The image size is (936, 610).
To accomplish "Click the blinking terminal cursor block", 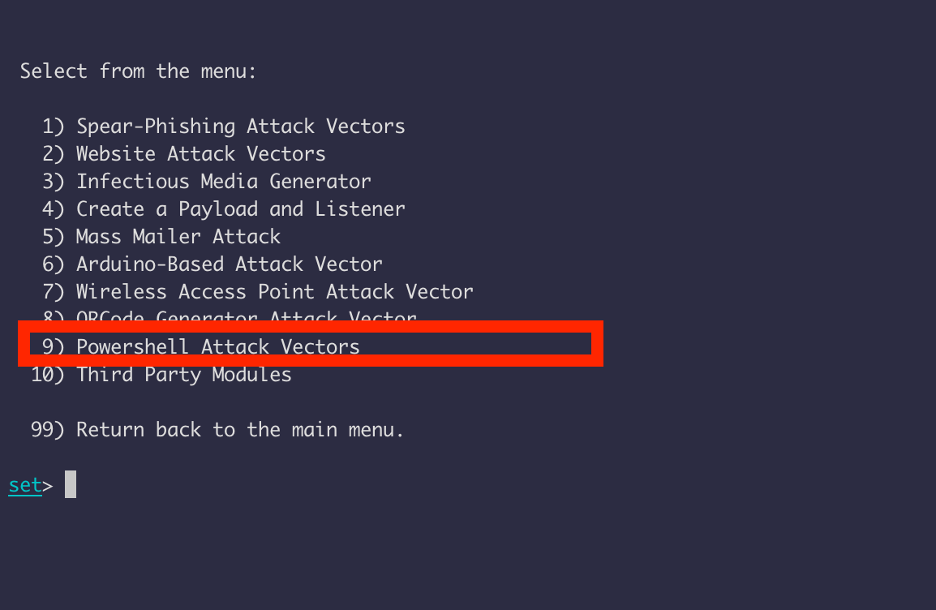I will [x=70, y=484].
